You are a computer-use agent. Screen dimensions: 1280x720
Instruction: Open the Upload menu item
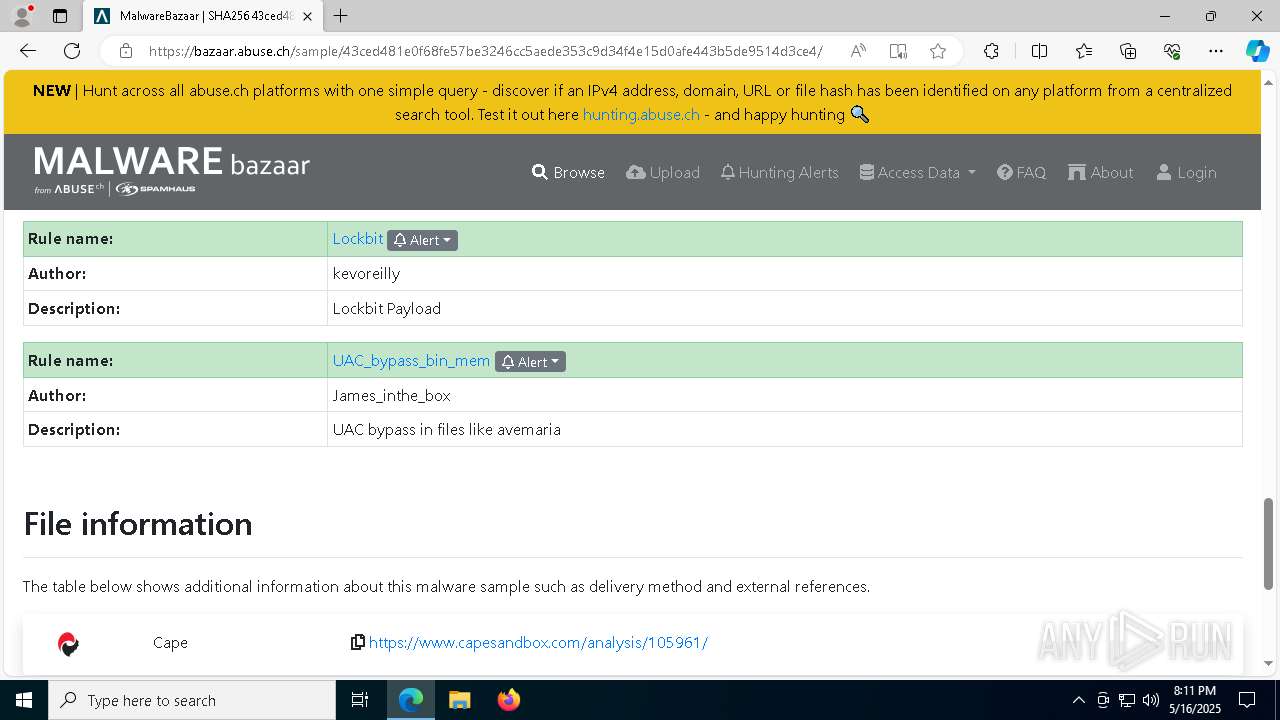point(663,172)
